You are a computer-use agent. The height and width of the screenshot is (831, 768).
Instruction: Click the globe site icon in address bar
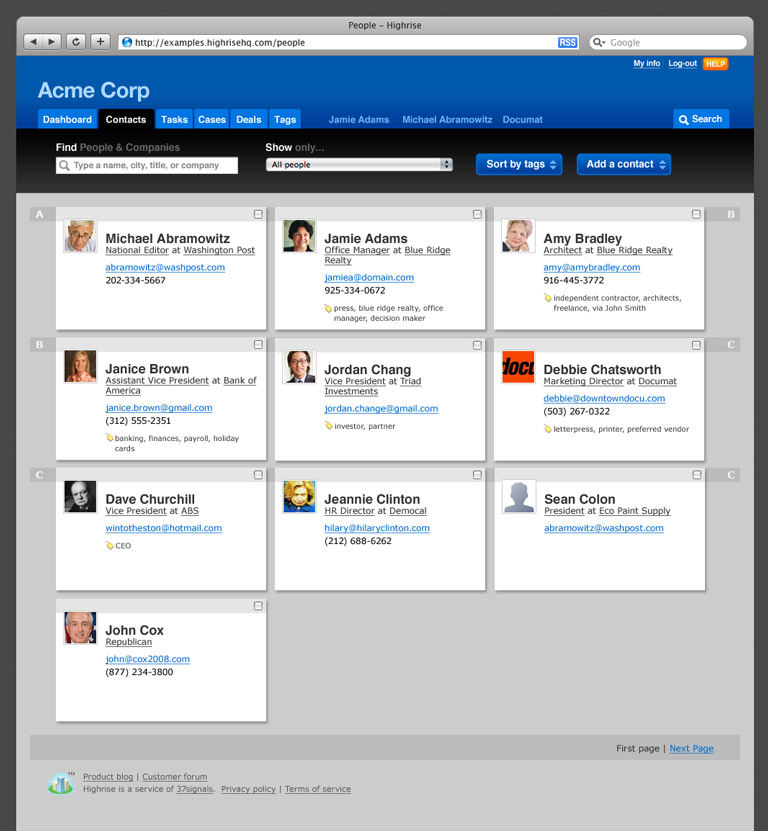coord(127,42)
